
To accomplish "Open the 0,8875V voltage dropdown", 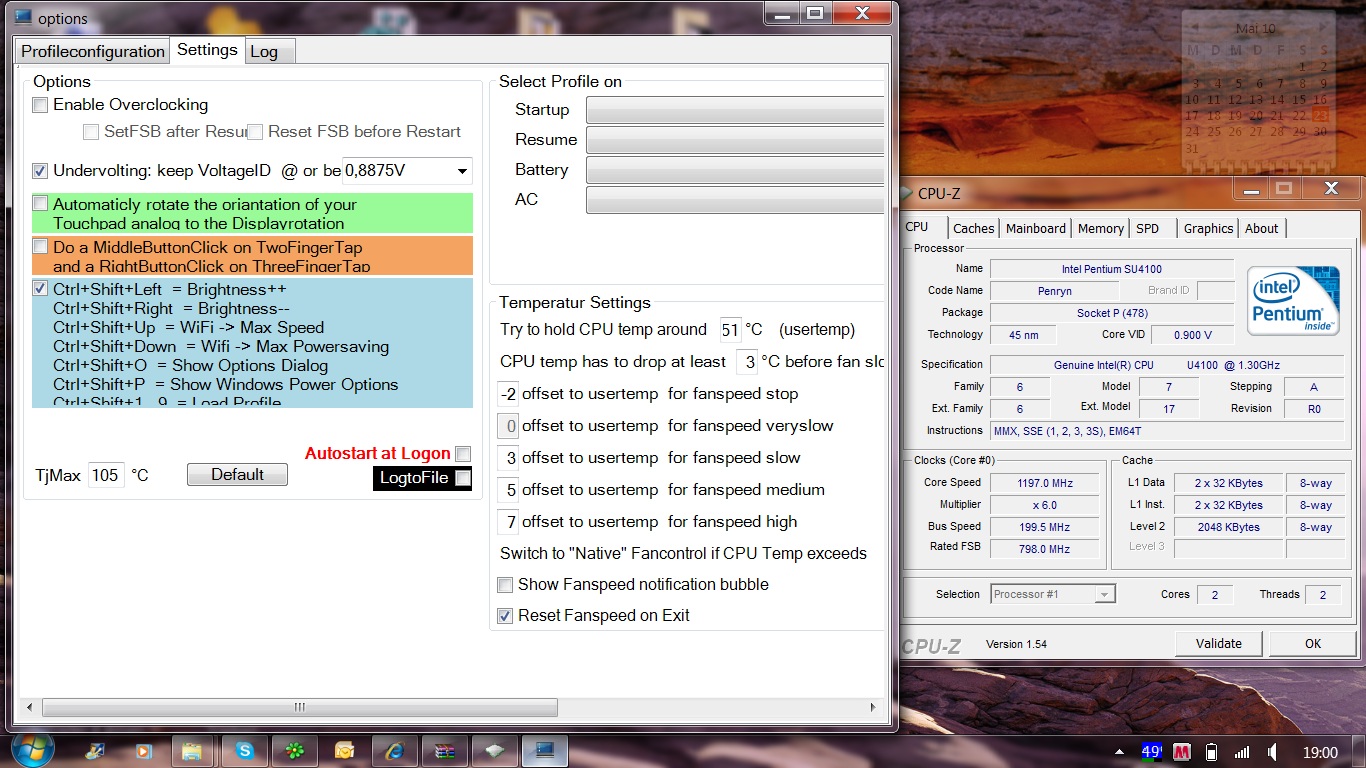I will 407,171.
